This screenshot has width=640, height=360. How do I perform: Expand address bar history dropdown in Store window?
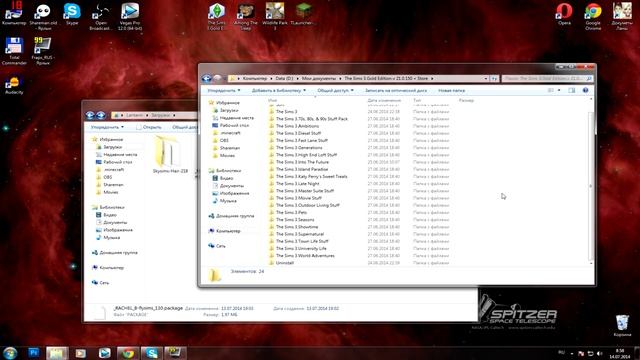pyautogui.click(x=486, y=78)
